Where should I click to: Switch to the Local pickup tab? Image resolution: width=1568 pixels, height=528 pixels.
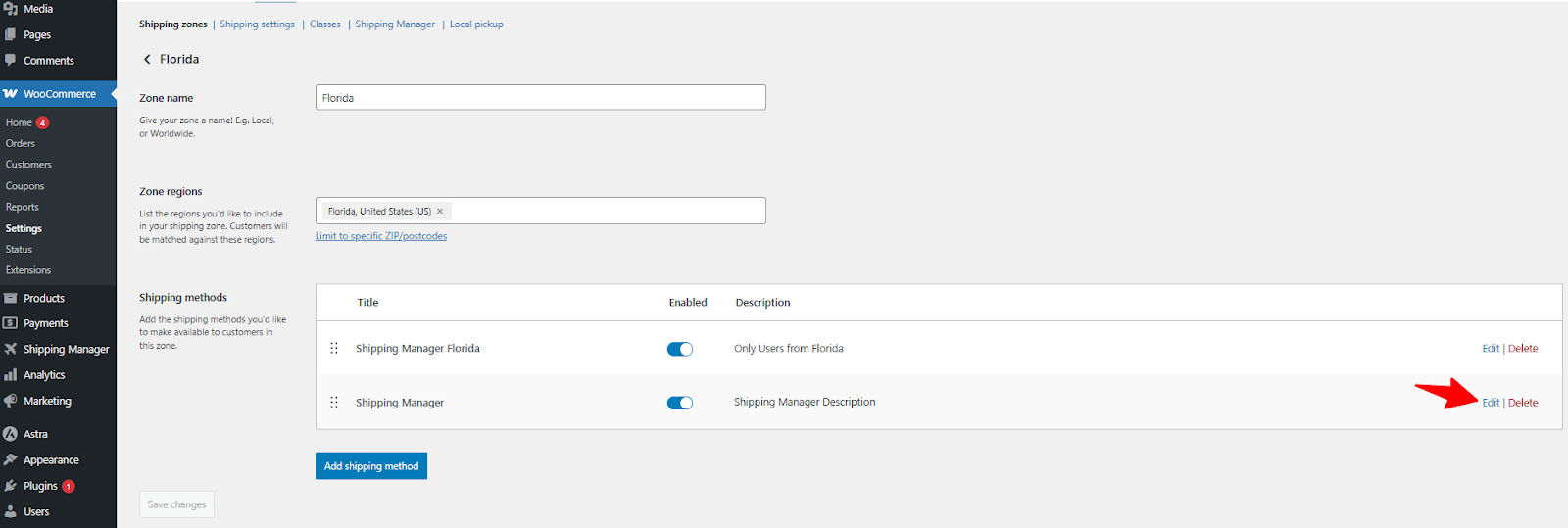[476, 24]
